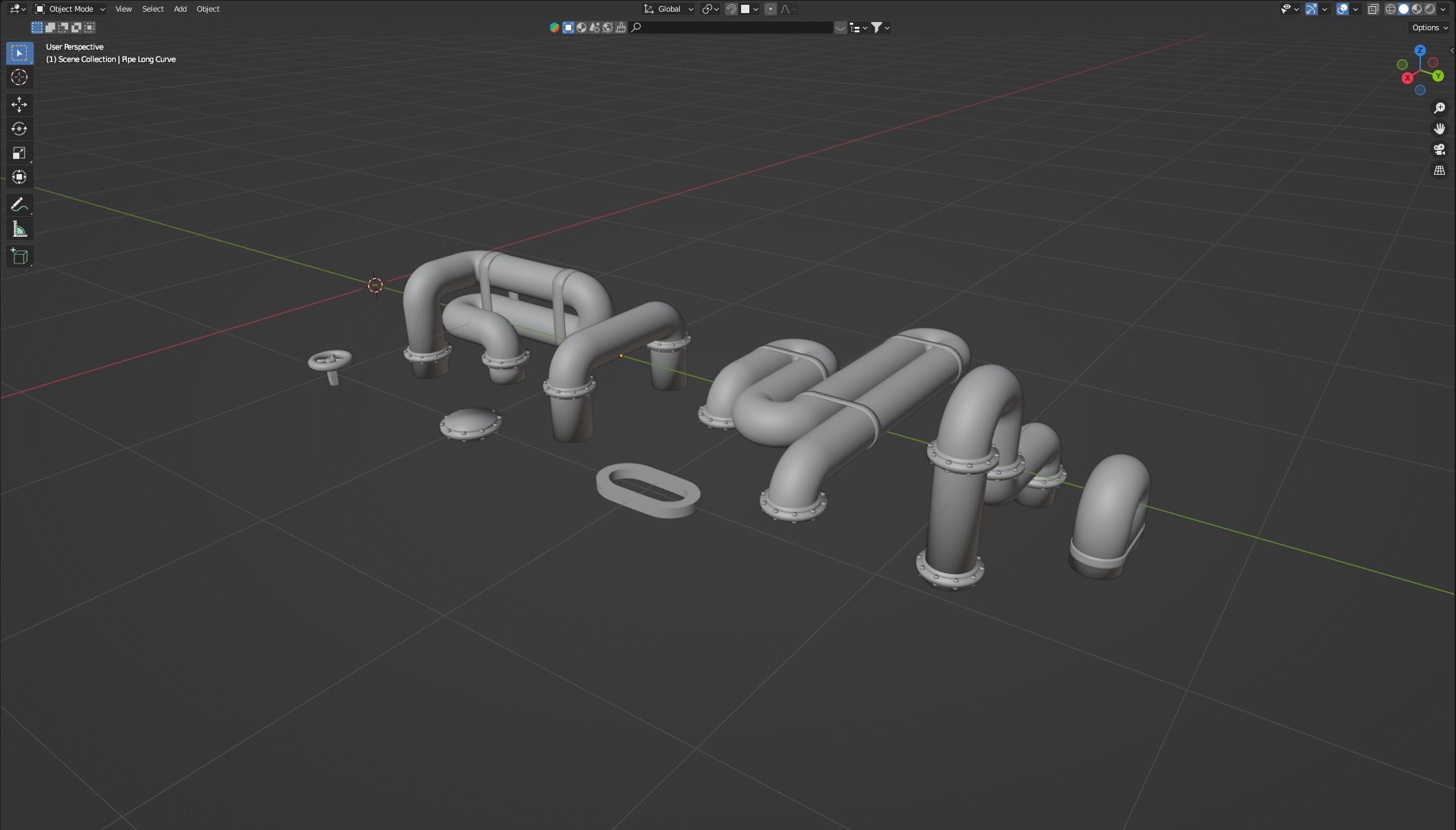Select the Move tool in the toolbar

coord(19,105)
